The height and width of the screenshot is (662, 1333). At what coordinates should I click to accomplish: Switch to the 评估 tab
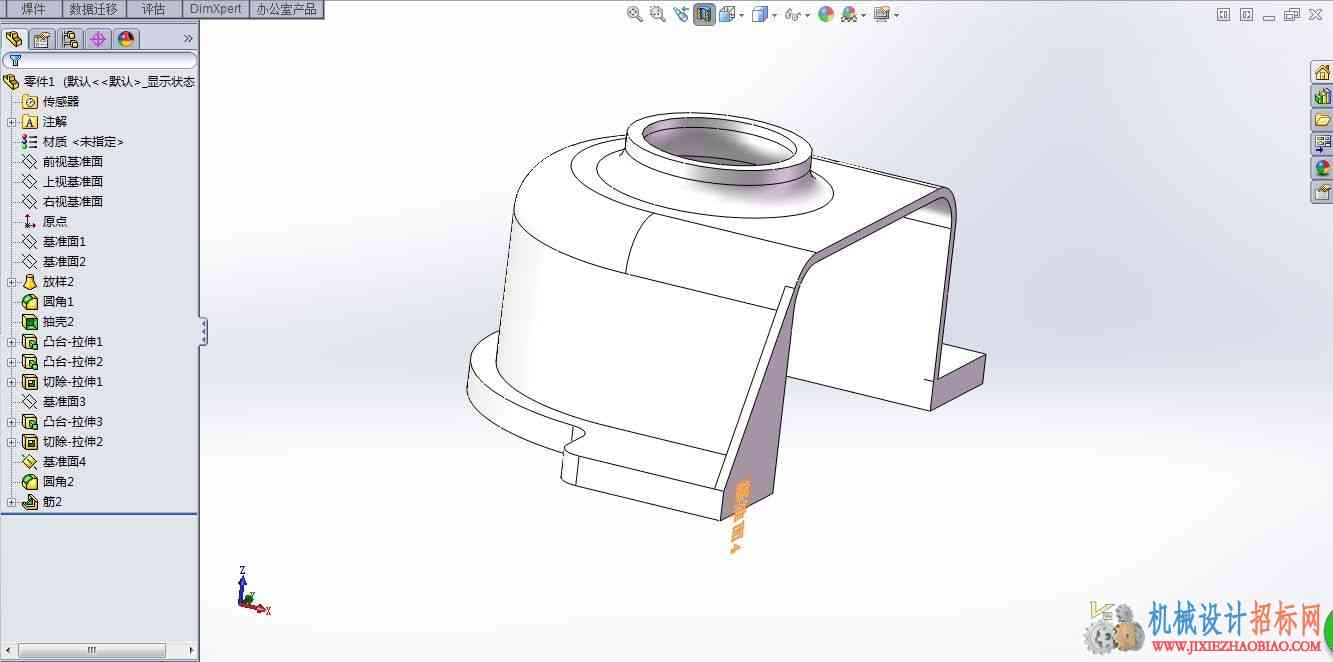[x=153, y=9]
